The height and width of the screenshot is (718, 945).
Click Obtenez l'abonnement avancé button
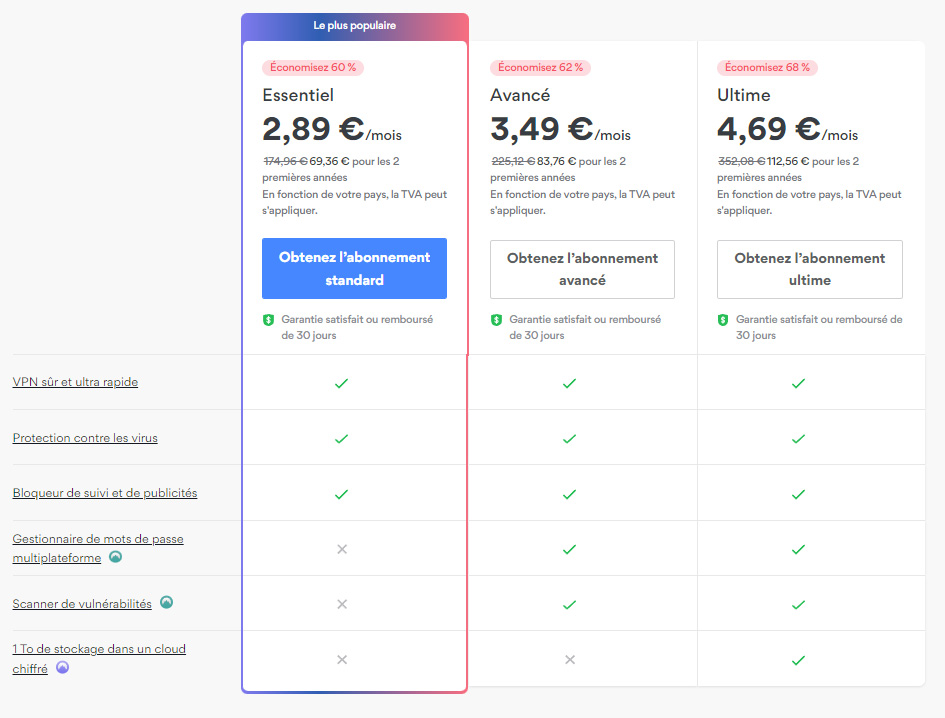pyautogui.click(x=582, y=269)
